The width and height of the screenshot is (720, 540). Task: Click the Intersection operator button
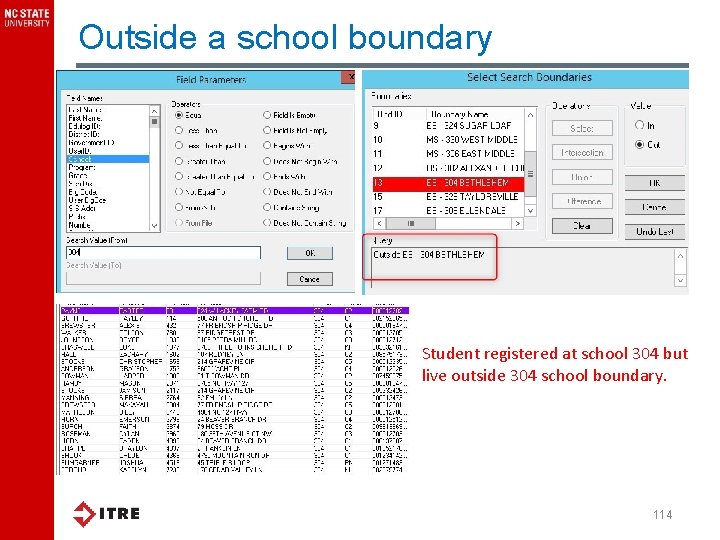[x=582, y=152]
